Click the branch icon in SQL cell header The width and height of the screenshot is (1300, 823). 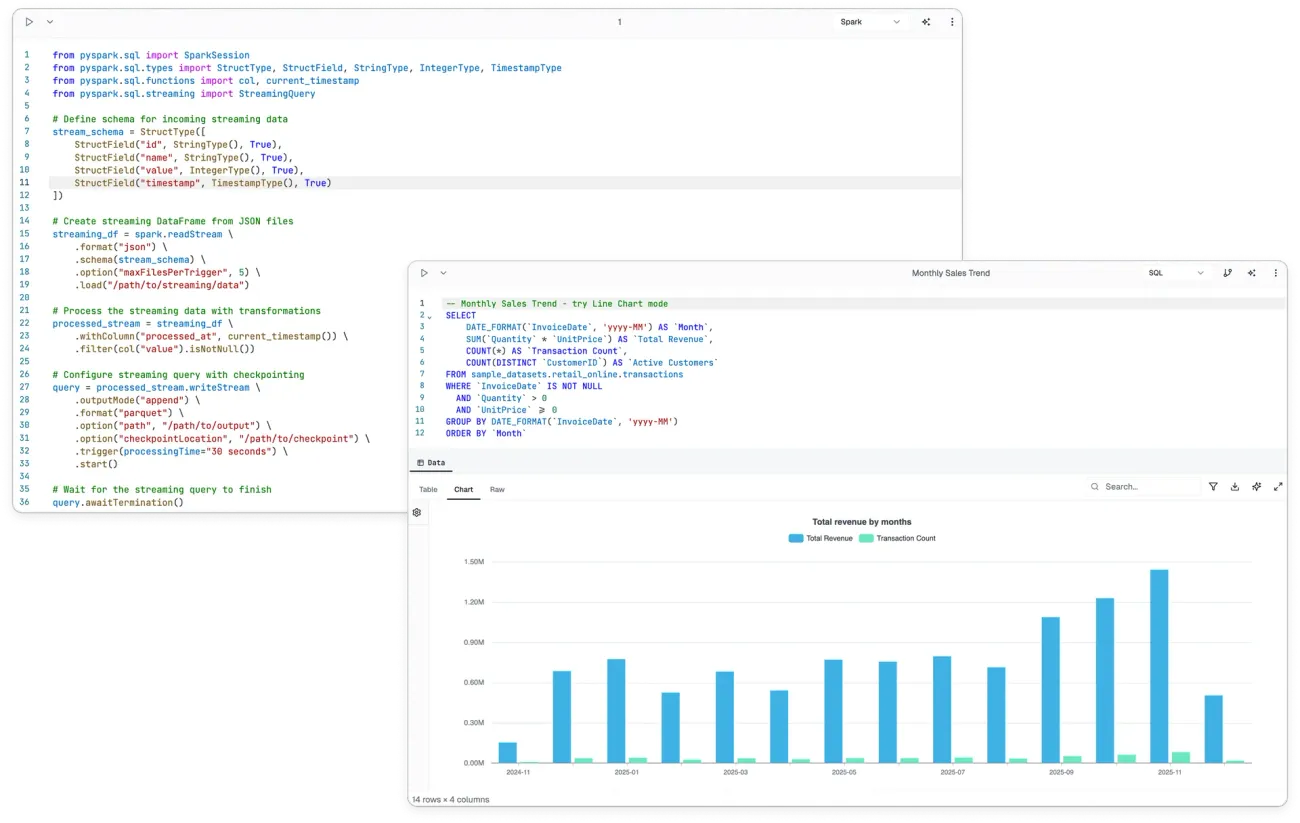pos(1228,273)
